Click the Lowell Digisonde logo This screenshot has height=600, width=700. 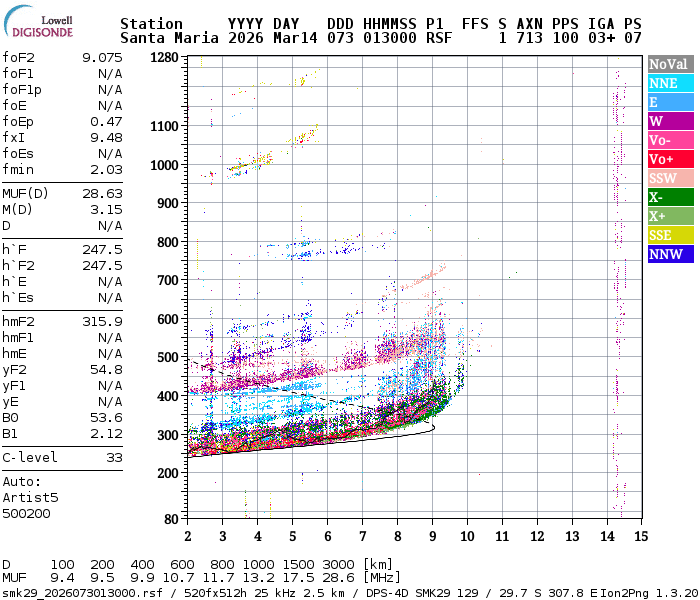point(43,25)
